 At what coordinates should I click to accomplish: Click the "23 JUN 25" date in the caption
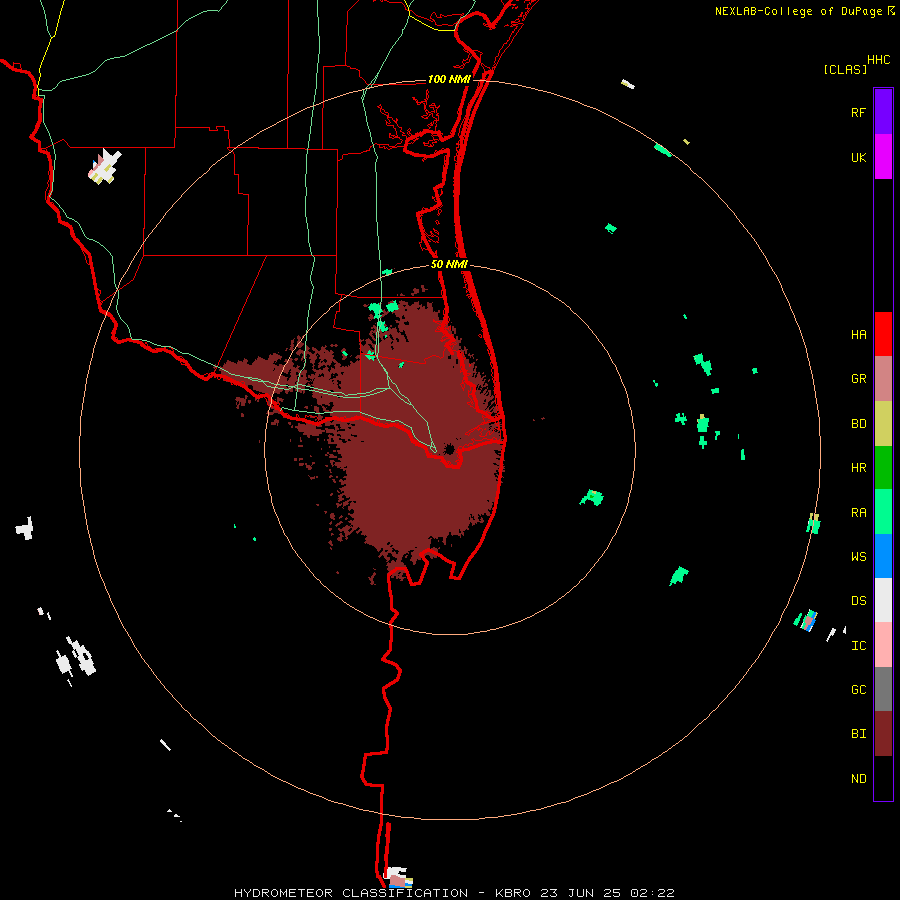coord(581,893)
